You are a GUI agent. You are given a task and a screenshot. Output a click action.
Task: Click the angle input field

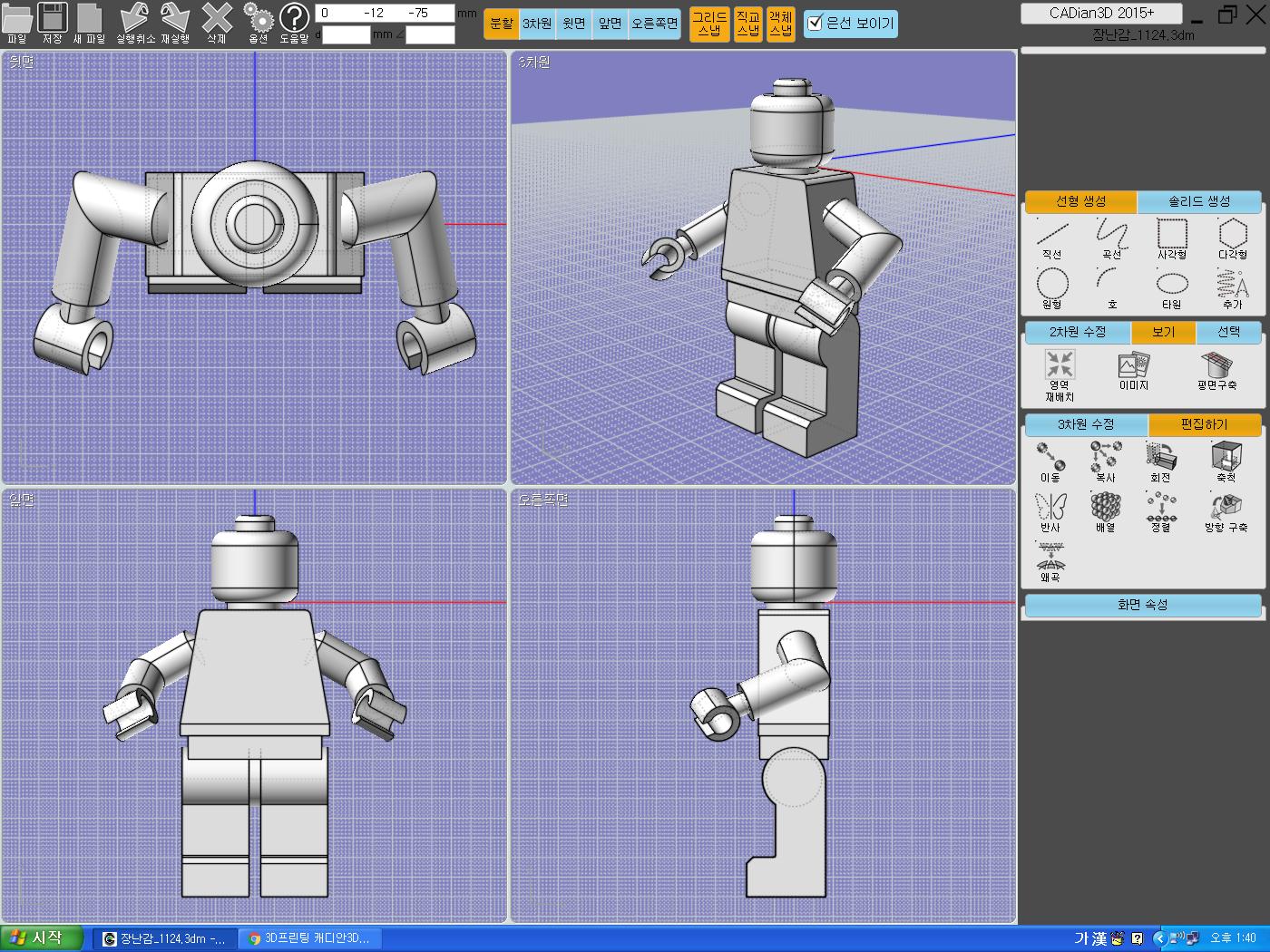point(430,34)
